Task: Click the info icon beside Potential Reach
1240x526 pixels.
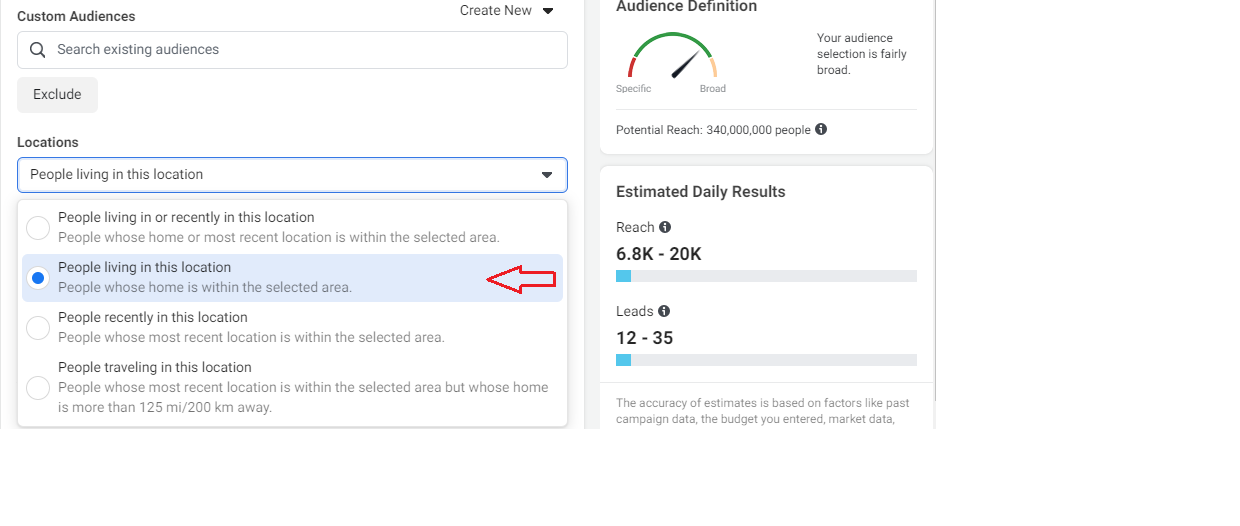Action: tap(821, 130)
